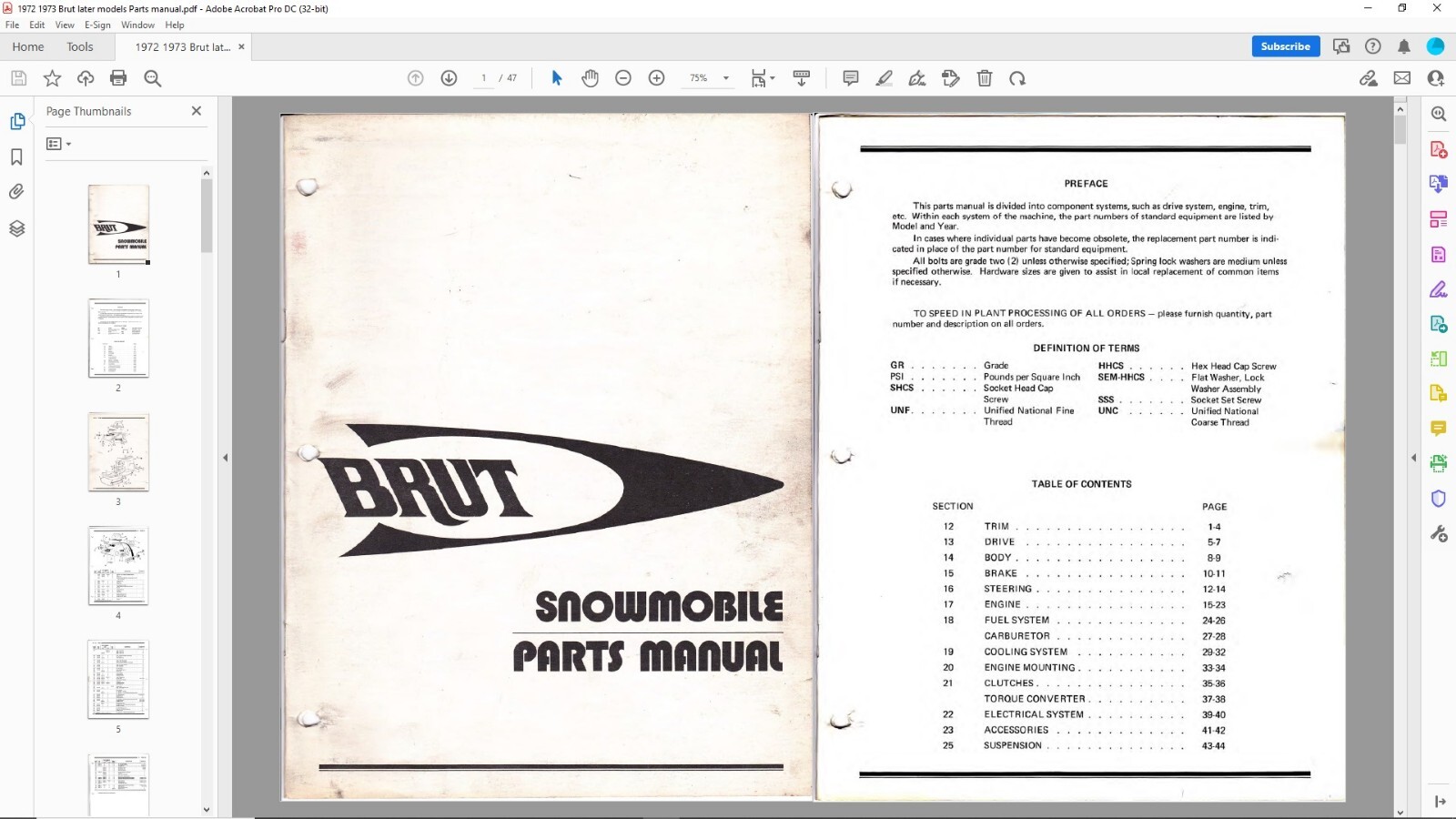Switch to the Tools tab
This screenshot has width=1456, height=819.
[x=80, y=46]
